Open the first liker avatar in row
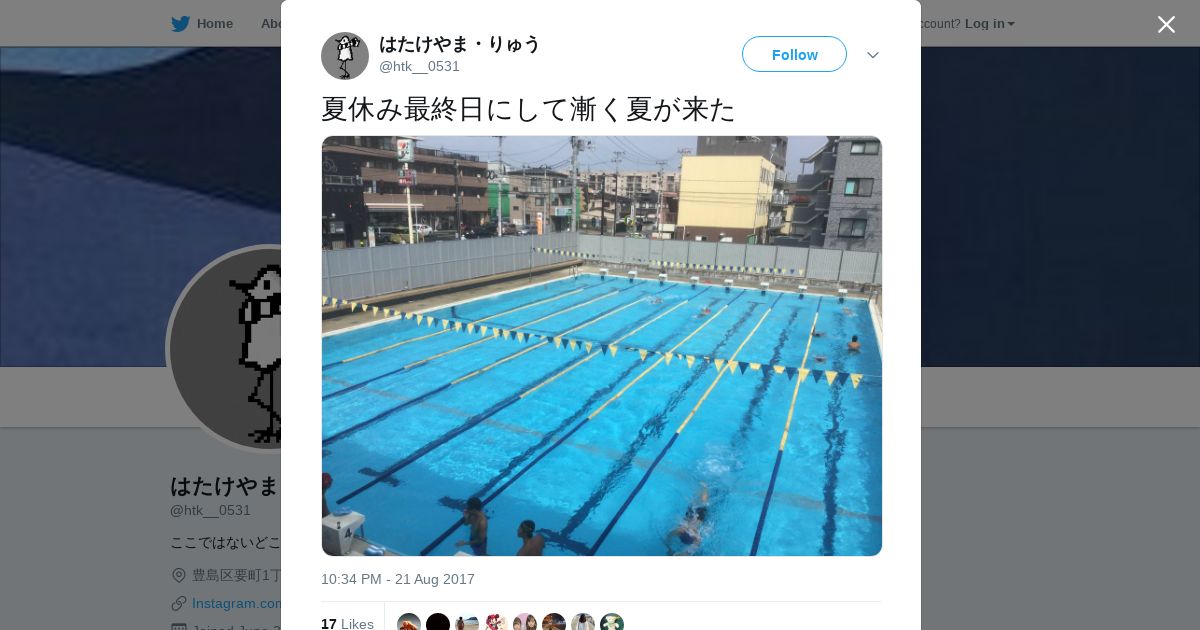 coord(409,622)
